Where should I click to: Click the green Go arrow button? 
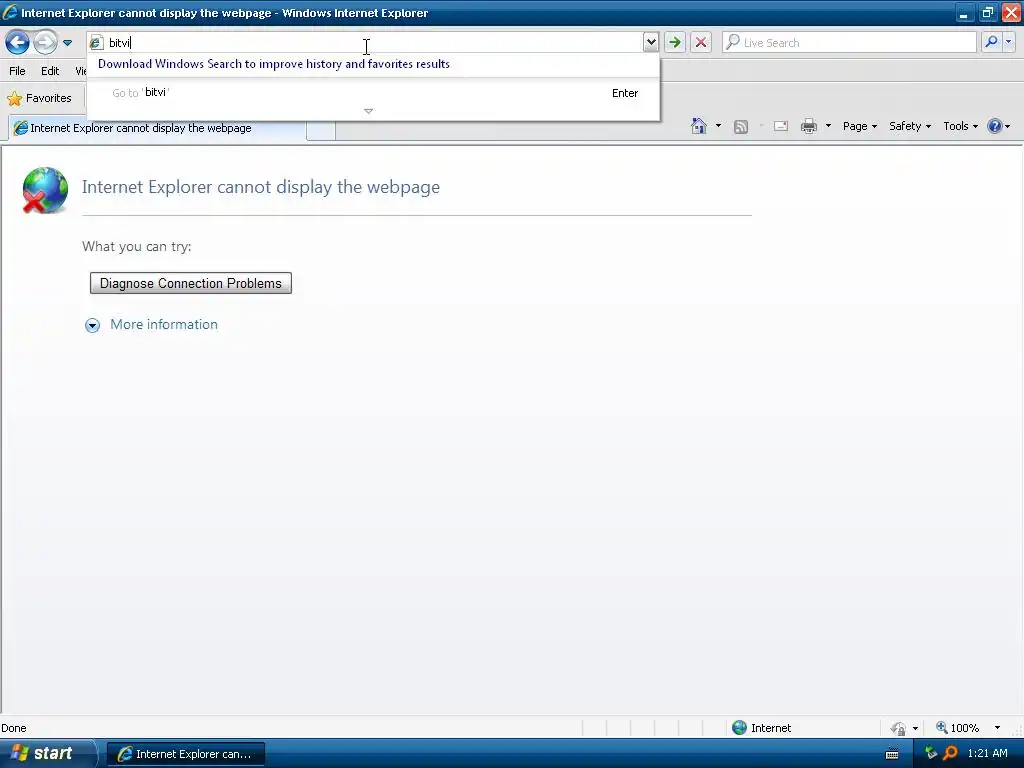tap(675, 42)
